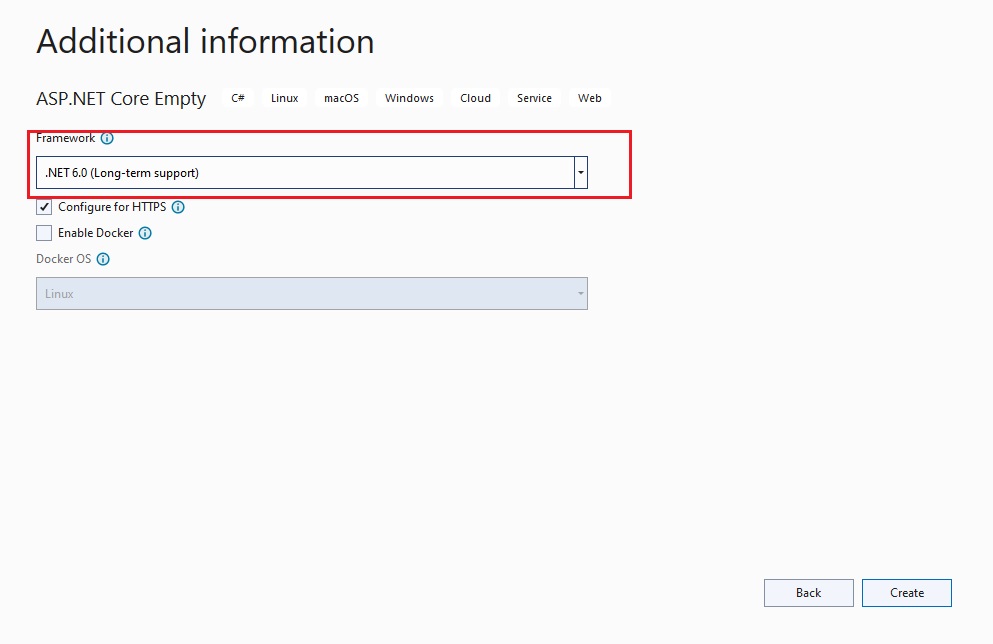Click the ASP.NET Core Empty template name

click(x=121, y=99)
